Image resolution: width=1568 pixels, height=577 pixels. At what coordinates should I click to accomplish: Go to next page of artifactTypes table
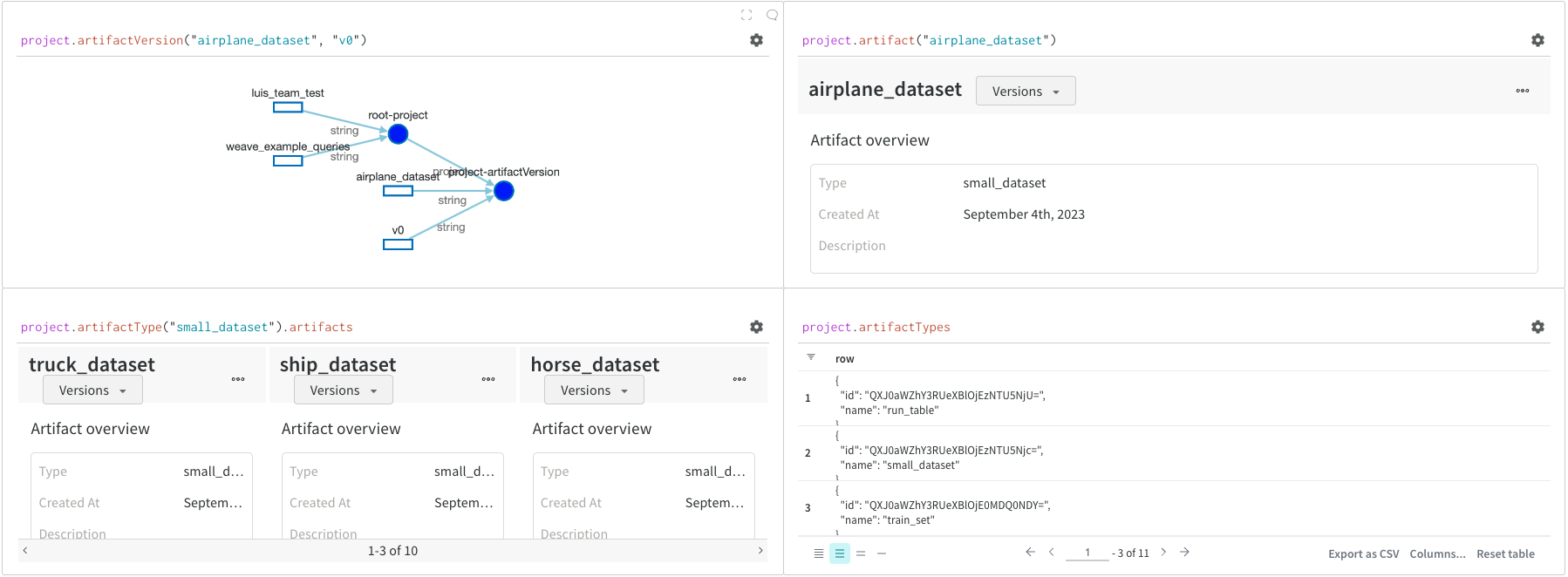coord(1163,553)
